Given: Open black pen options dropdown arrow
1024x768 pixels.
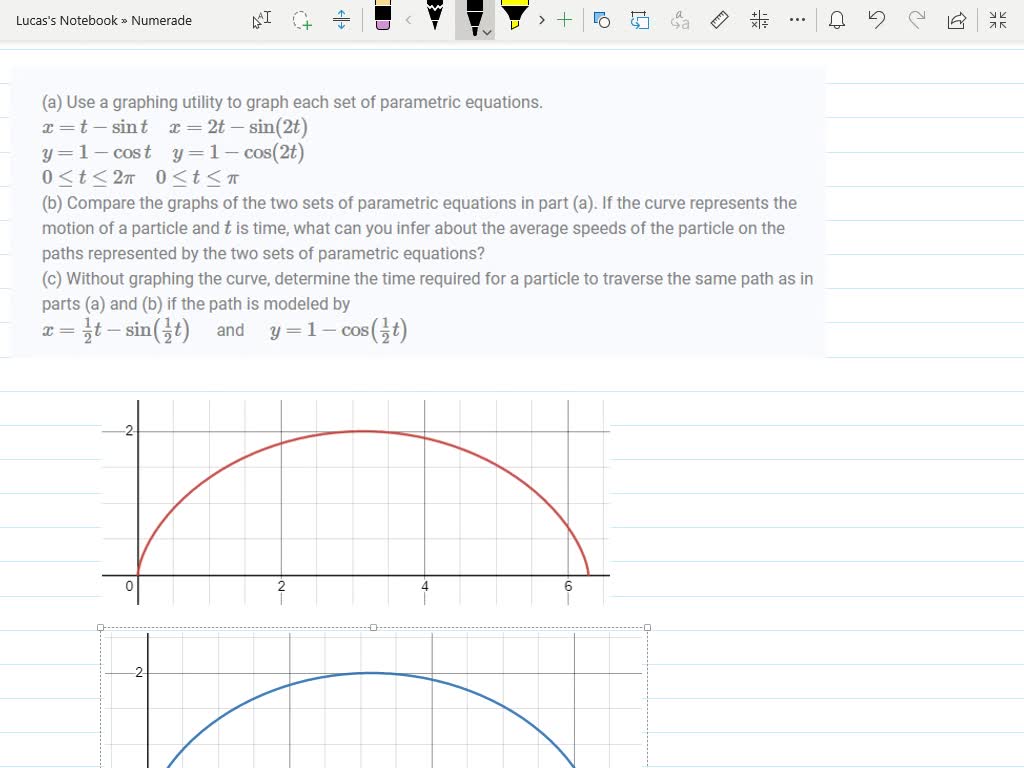Looking at the screenshot, I should coord(487,32).
